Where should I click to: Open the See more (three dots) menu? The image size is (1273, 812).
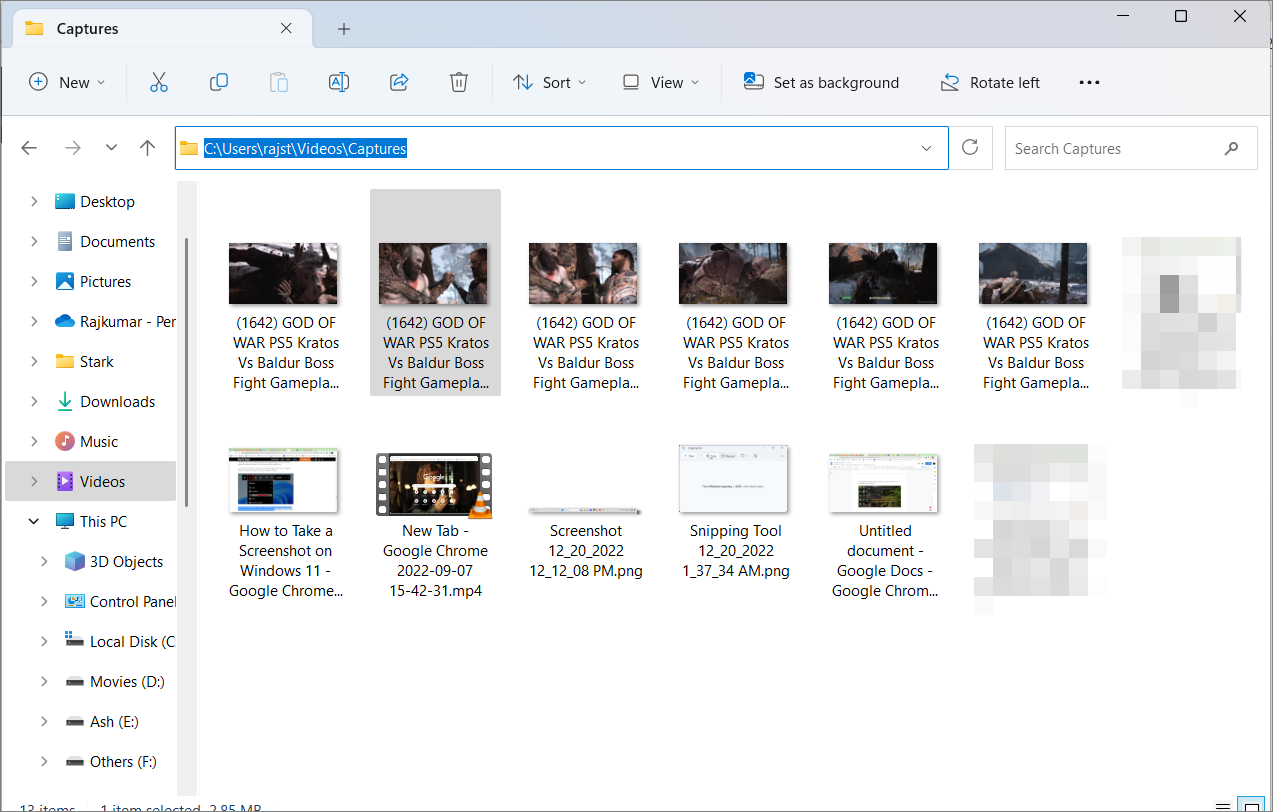click(x=1089, y=83)
